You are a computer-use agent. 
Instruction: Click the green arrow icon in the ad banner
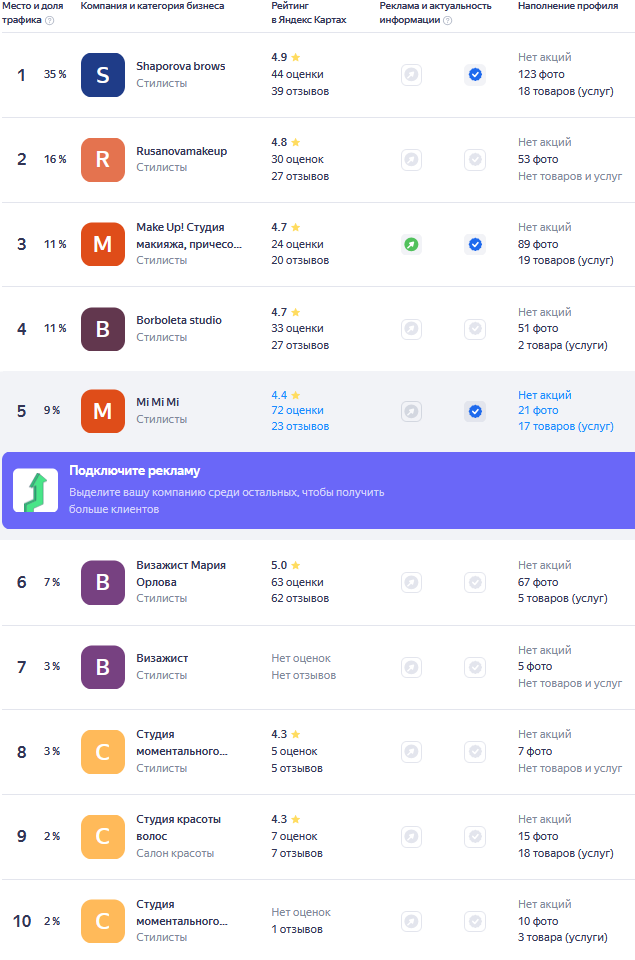(x=36, y=490)
